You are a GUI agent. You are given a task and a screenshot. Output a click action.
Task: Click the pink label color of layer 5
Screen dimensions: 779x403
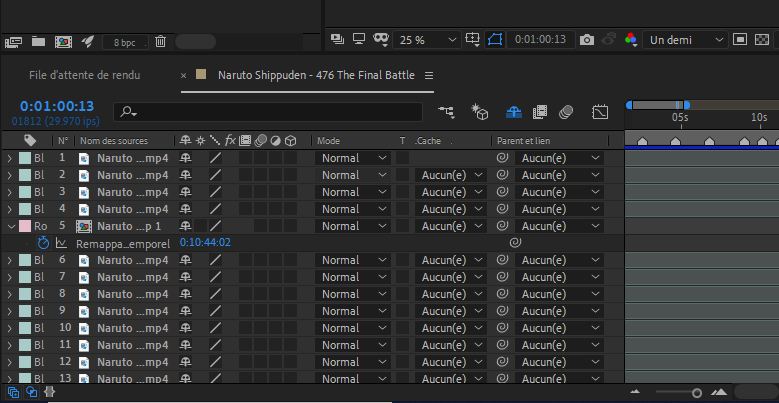(25, 226)
